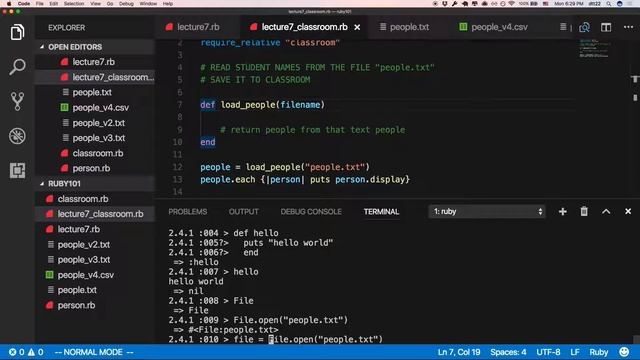Select lecture7_classroom.rb in RUBY101 folder
The width and height of the screenshot is (640, 360).
click(95, 214)
